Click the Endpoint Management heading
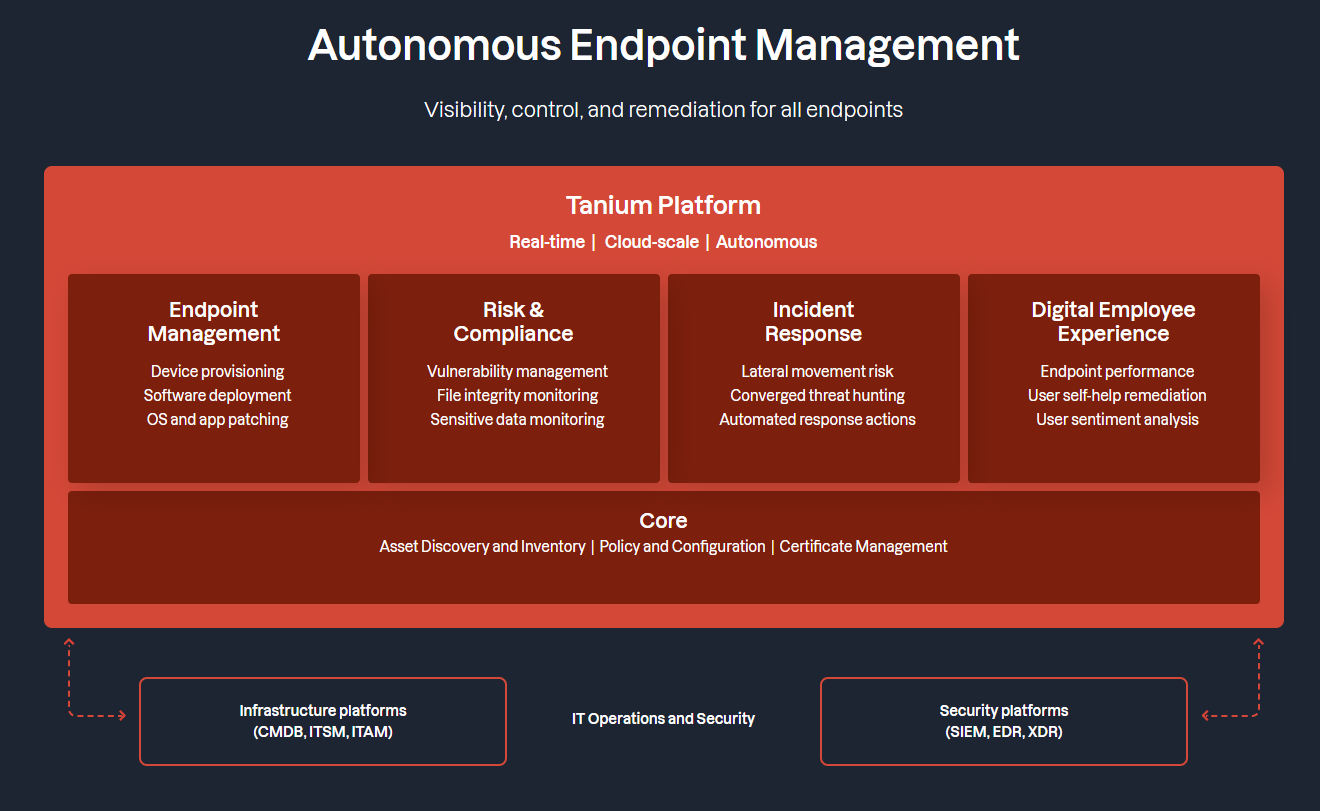Image resolution: width=1320 pixels, height=811 pixels. [214, 322]
